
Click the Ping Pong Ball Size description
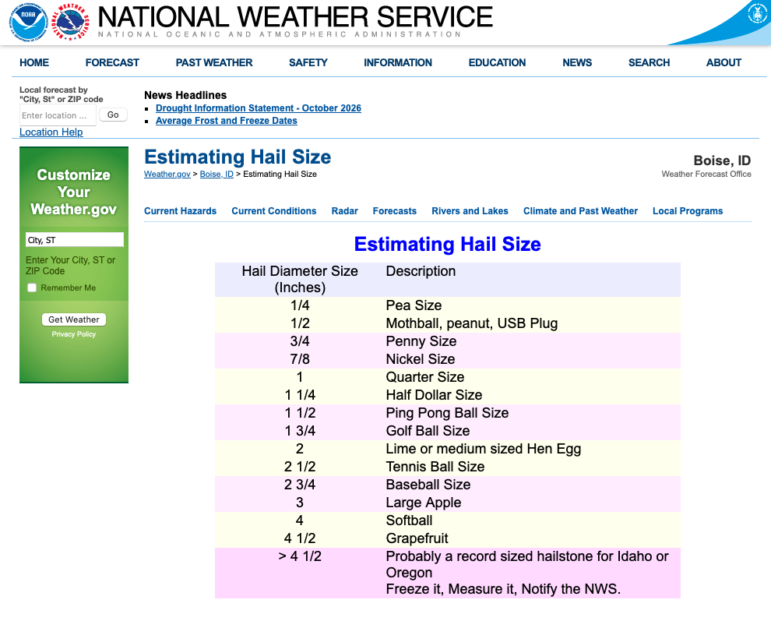pos(447,413)
